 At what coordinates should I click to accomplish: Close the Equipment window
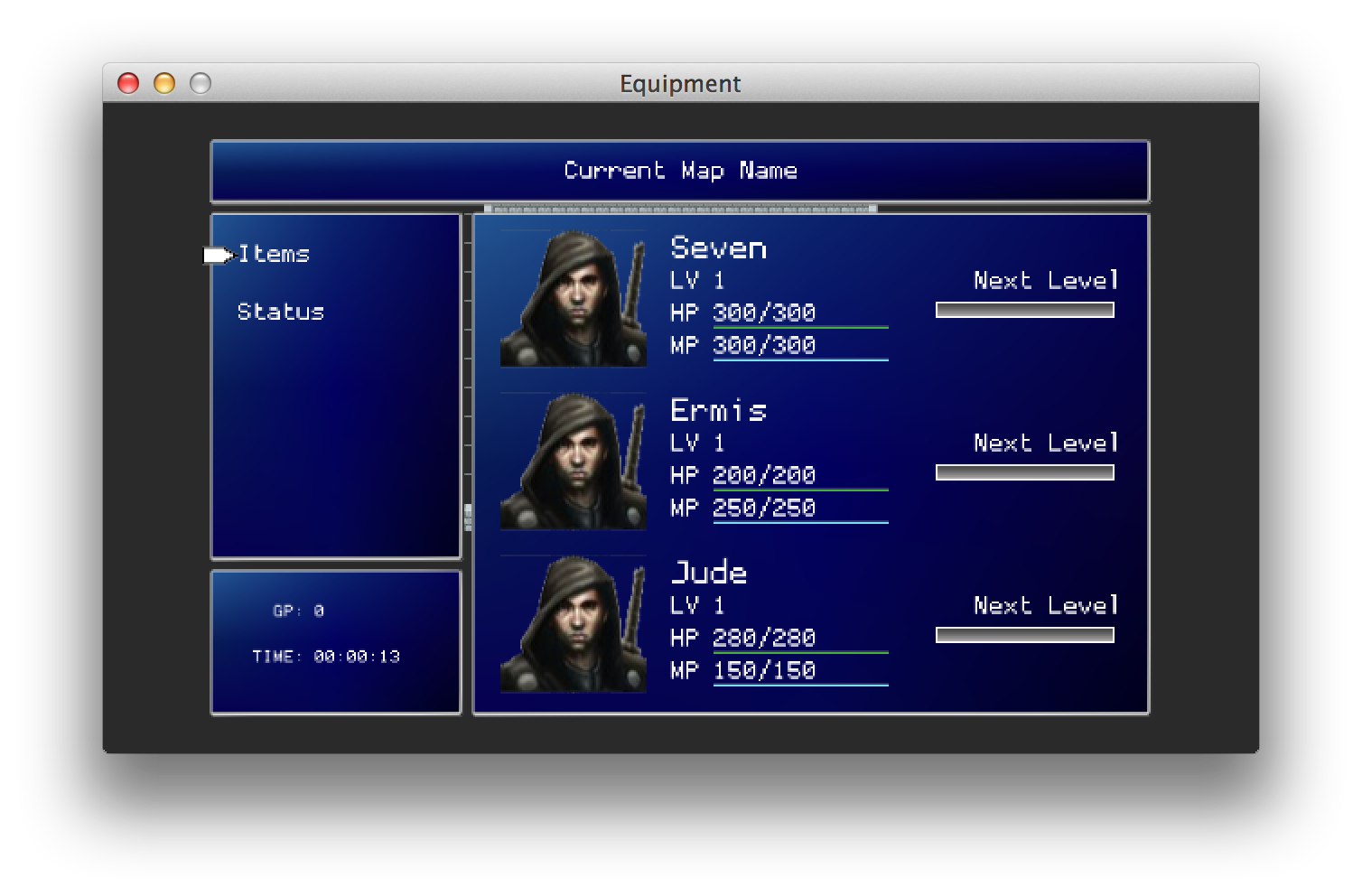128,83
